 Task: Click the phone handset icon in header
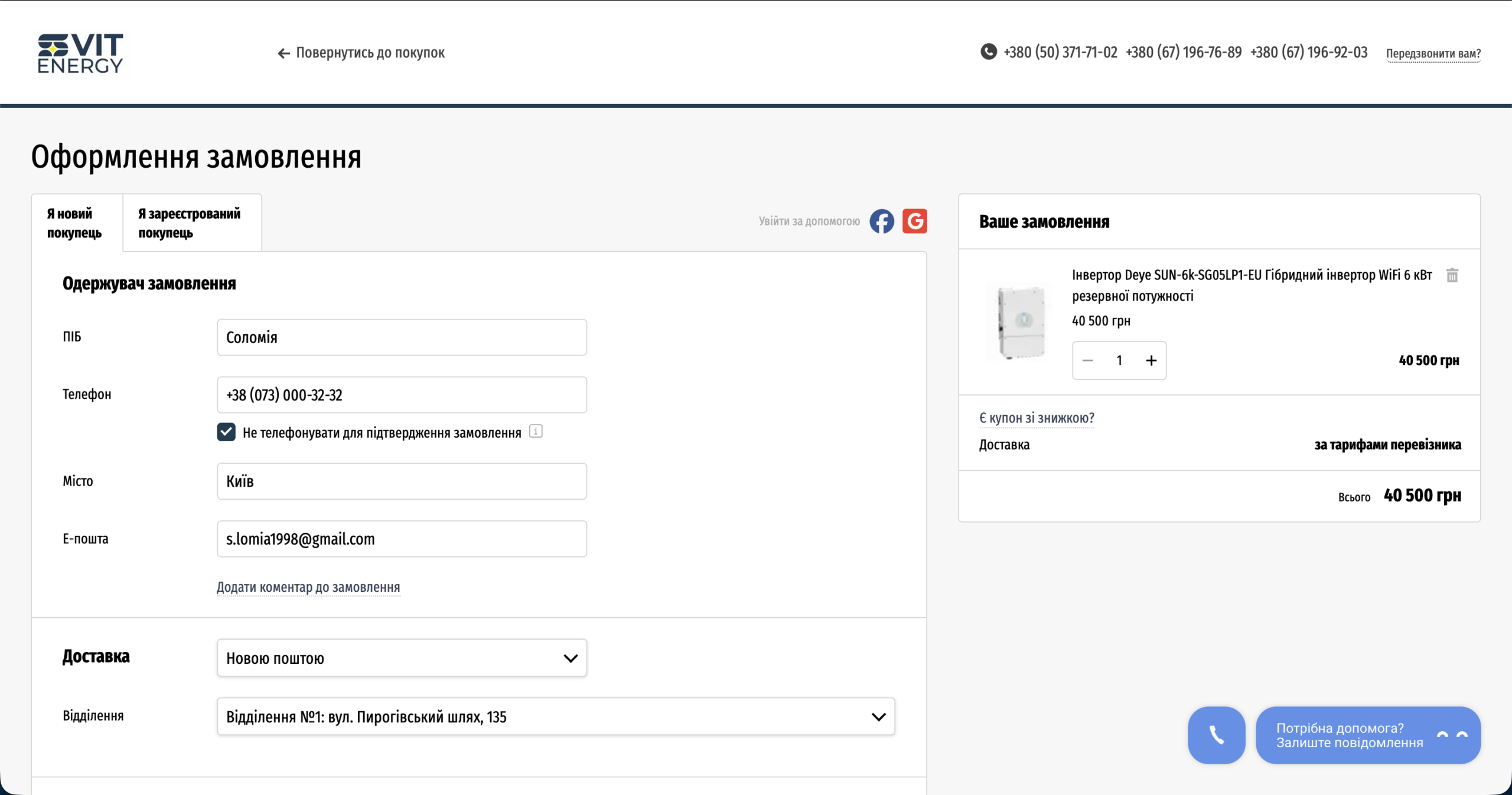tap(988, 52)
